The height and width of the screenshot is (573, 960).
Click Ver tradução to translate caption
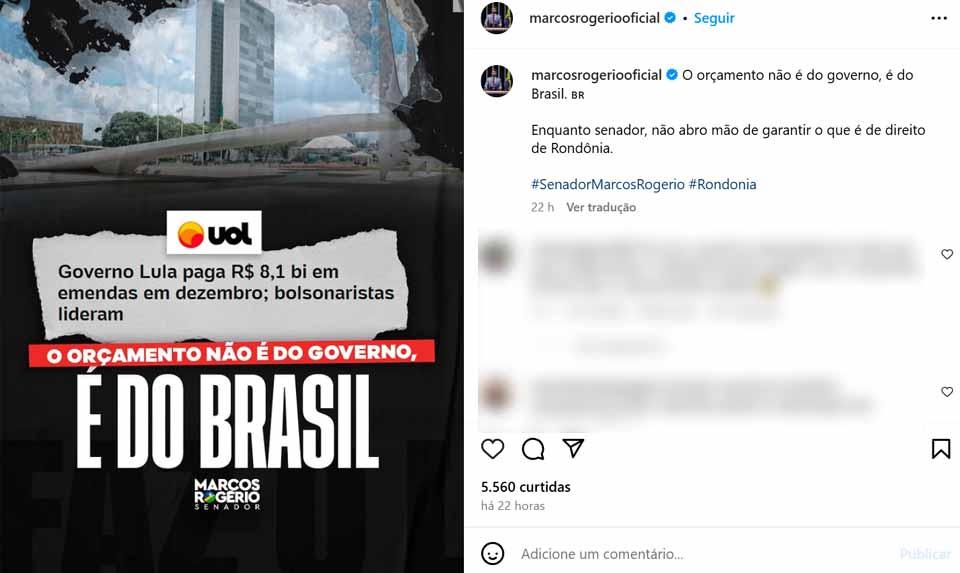pyautogui.click(x=601, y=208)
